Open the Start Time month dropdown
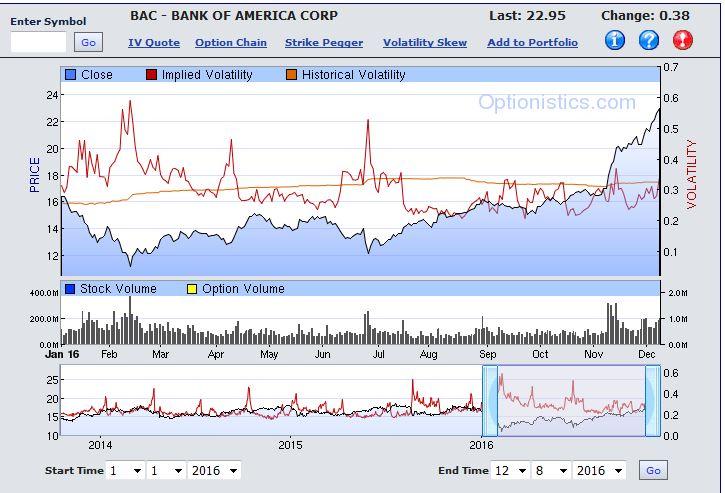 click(x=125, y=470)
